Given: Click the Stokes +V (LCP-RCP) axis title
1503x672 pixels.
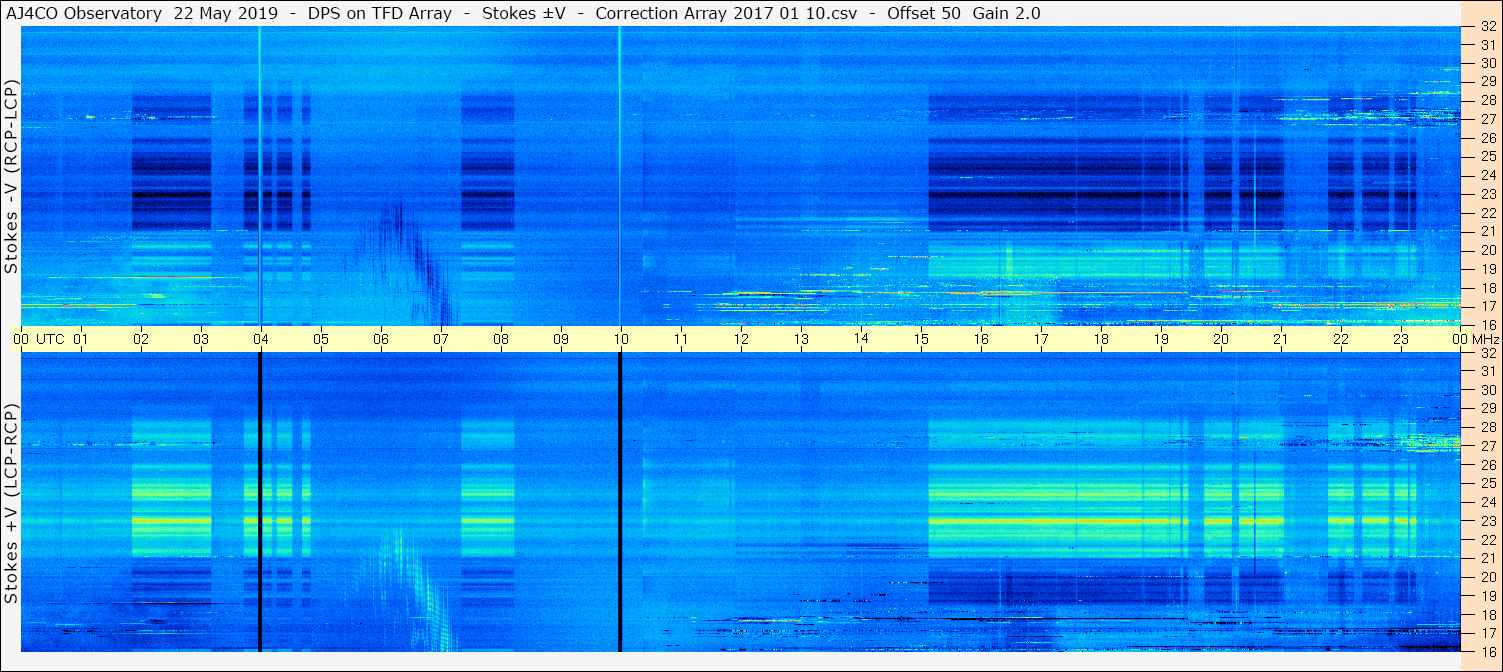Looking at the screenshot, I should (11, 505).
